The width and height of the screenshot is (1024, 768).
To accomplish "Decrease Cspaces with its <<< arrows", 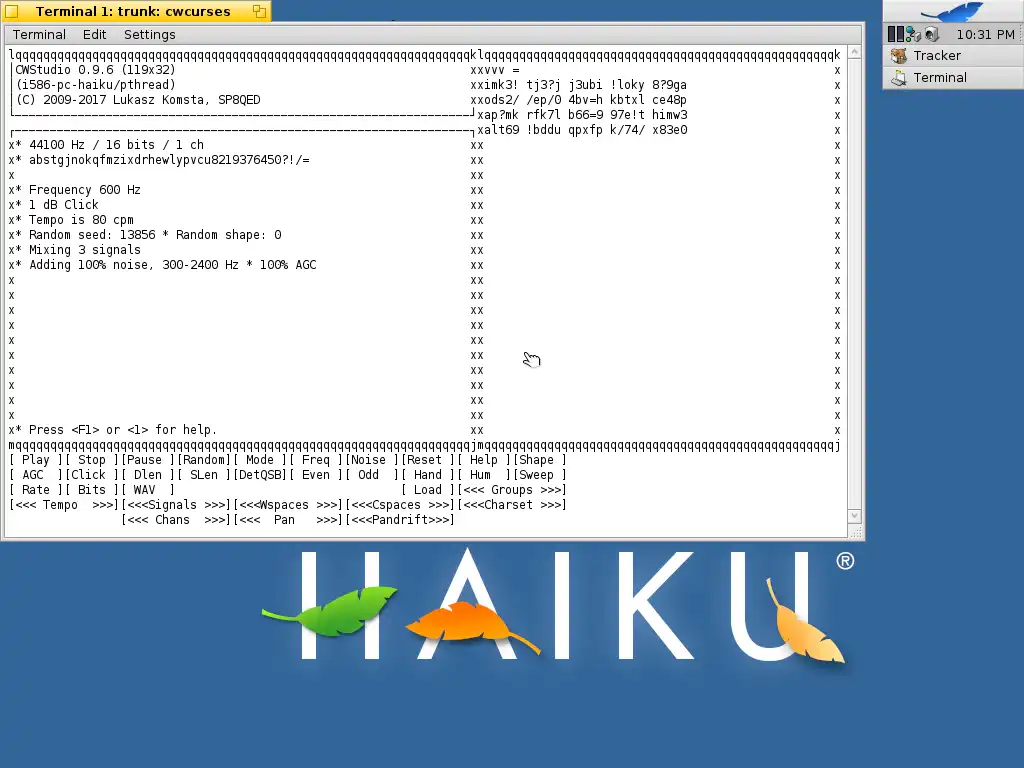I will [x=362, y=505].
